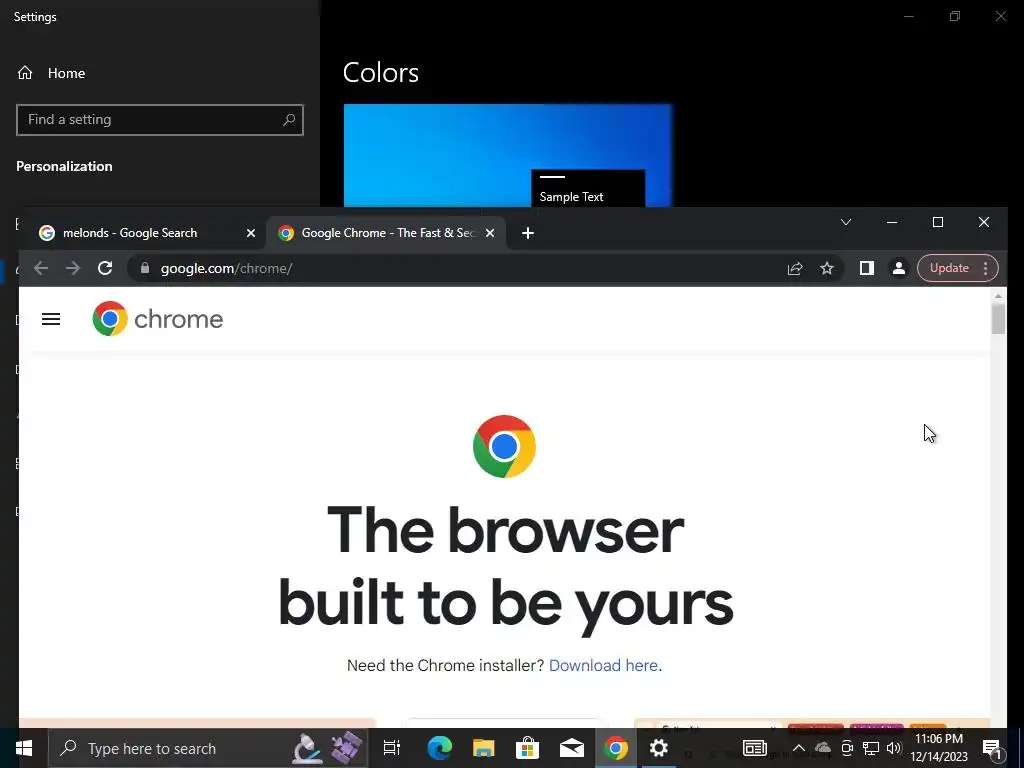Image resolution: width=1024 pixels, height=768 pixels.
Task: Click the Settings gear taskbar icon
Action: (x=659, y=748)
